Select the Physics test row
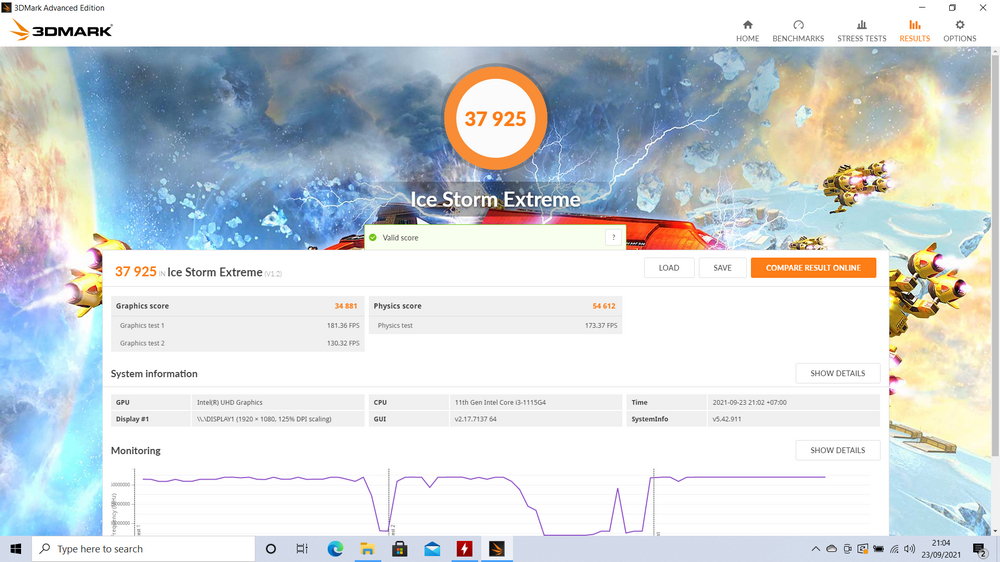Image resolution: width=1000 pixels, height=562 pixels. coord(496,325)
